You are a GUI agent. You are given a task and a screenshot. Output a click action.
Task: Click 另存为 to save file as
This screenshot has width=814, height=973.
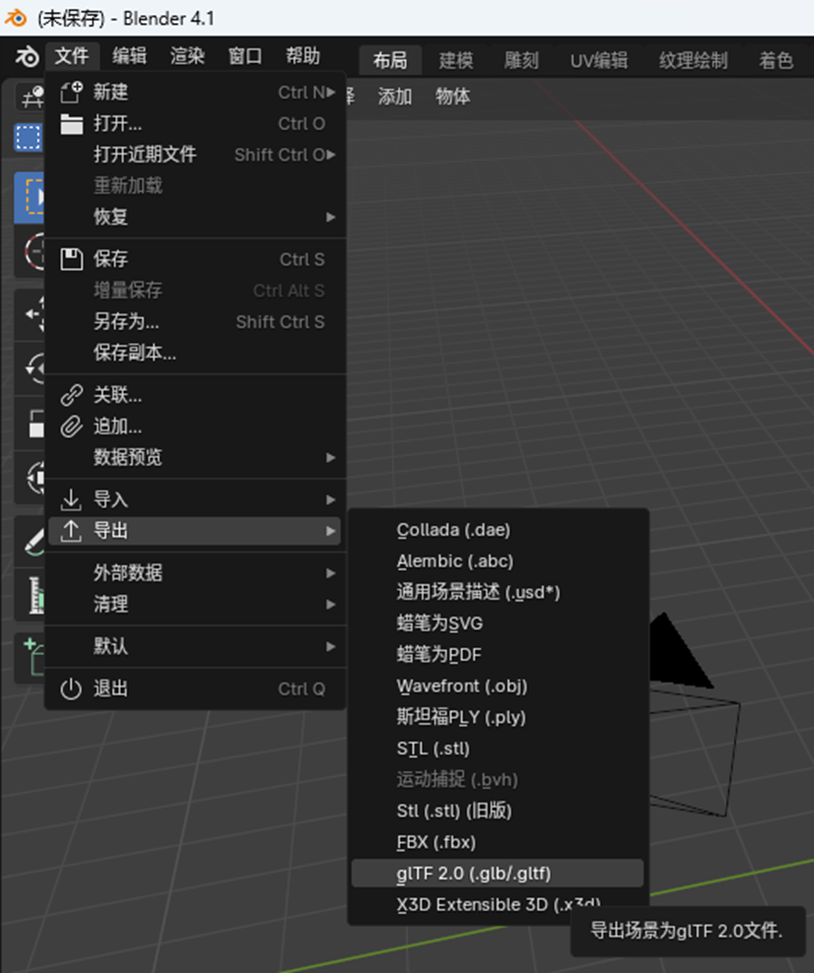click(x=126, y=322)
